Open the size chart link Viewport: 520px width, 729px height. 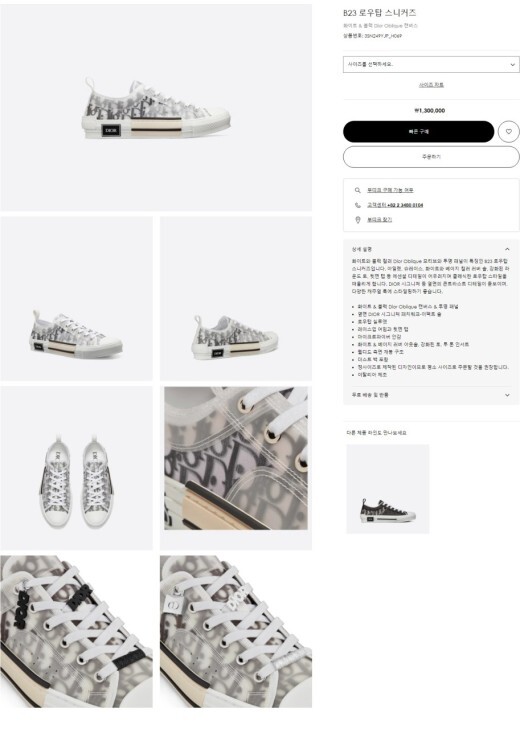431,85
